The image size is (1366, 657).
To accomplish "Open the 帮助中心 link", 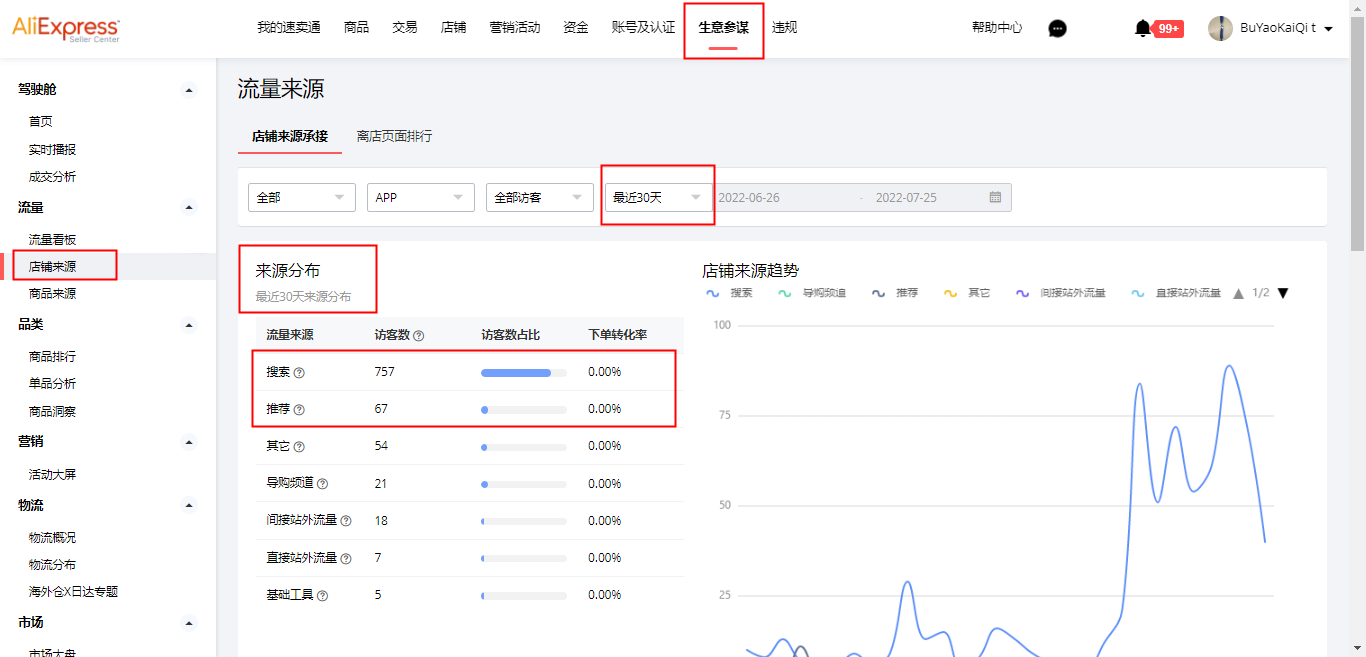I will coord(995,29).
